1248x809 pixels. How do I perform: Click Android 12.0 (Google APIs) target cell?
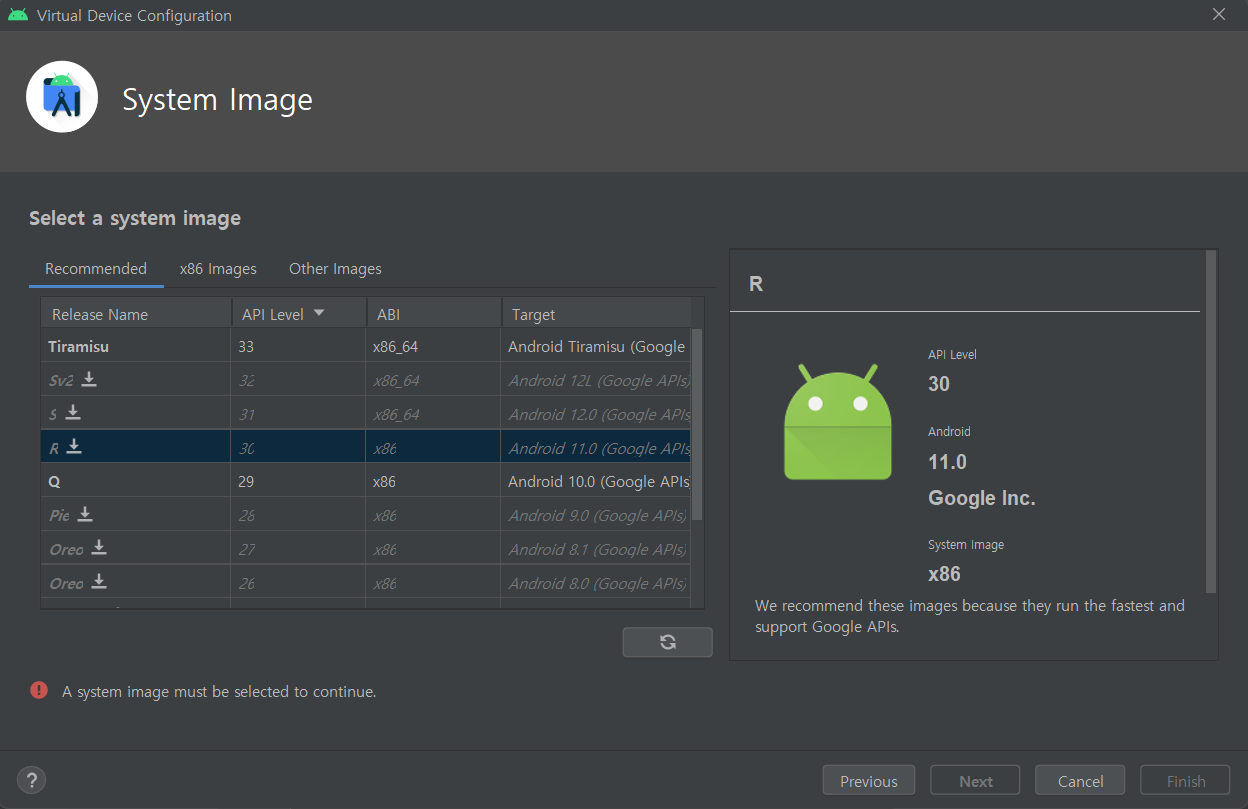point(596,414)
